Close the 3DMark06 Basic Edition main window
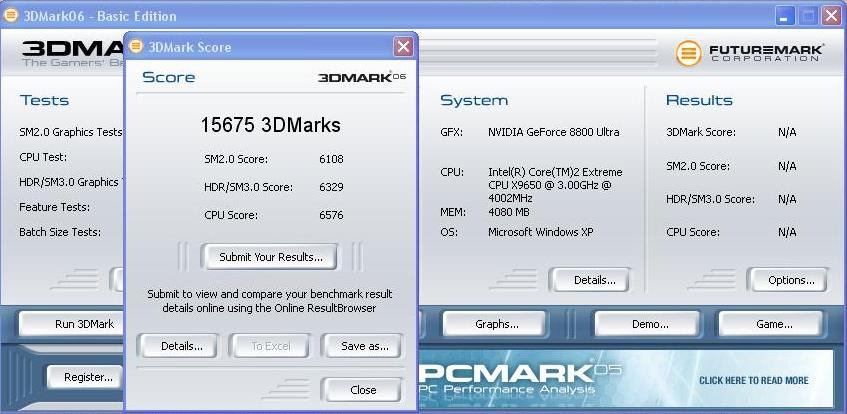Screen dimensions: 847x414 832,16
